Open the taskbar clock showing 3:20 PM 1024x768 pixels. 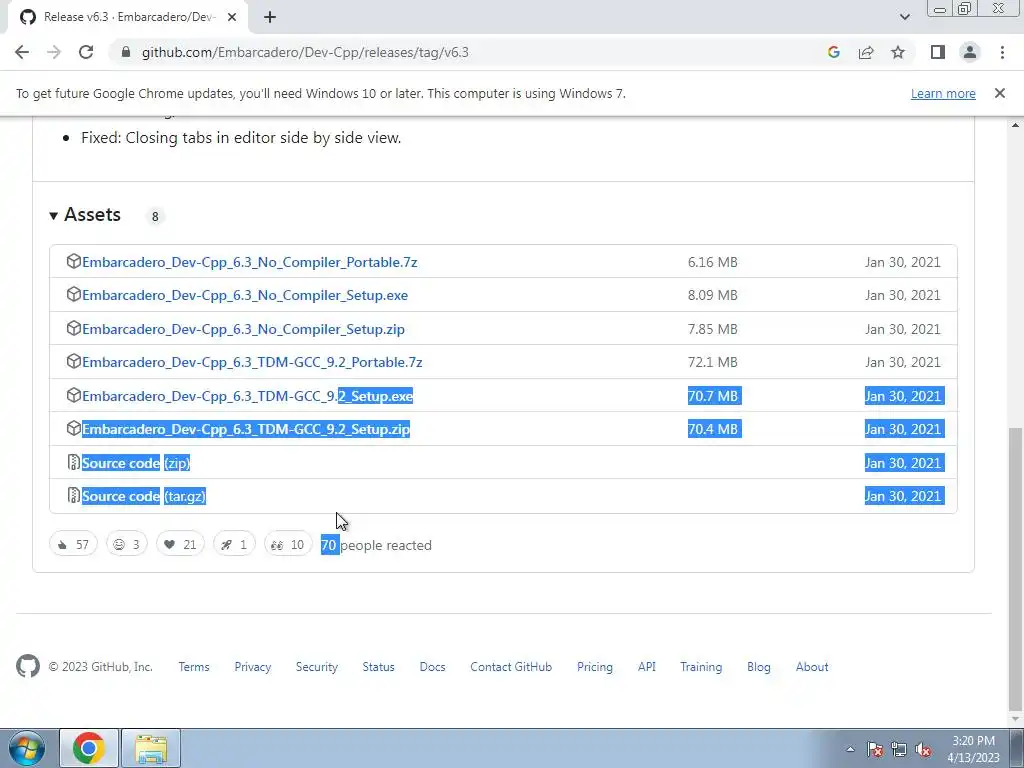973,749
